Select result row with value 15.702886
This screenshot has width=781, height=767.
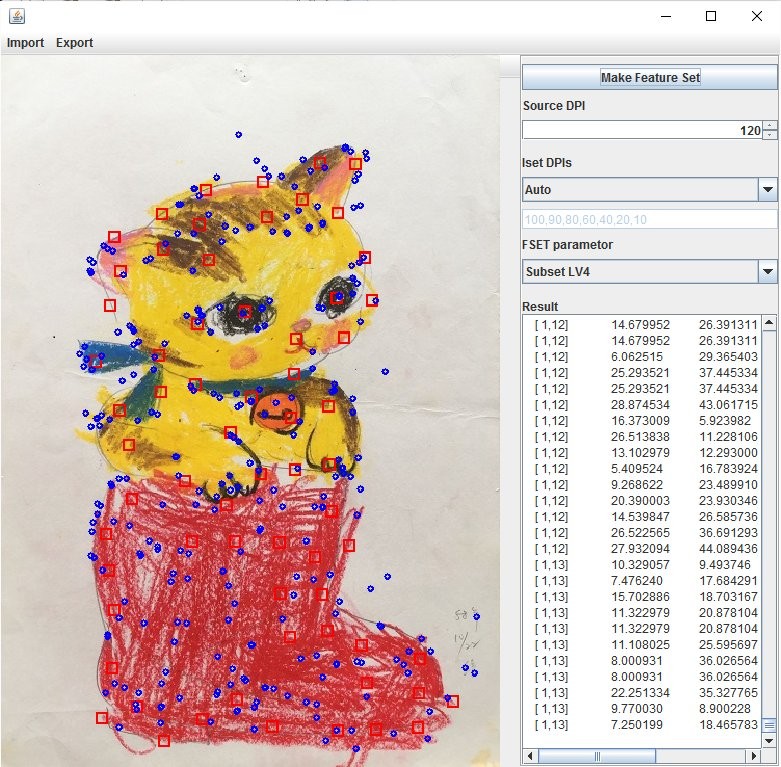point(643,597)
